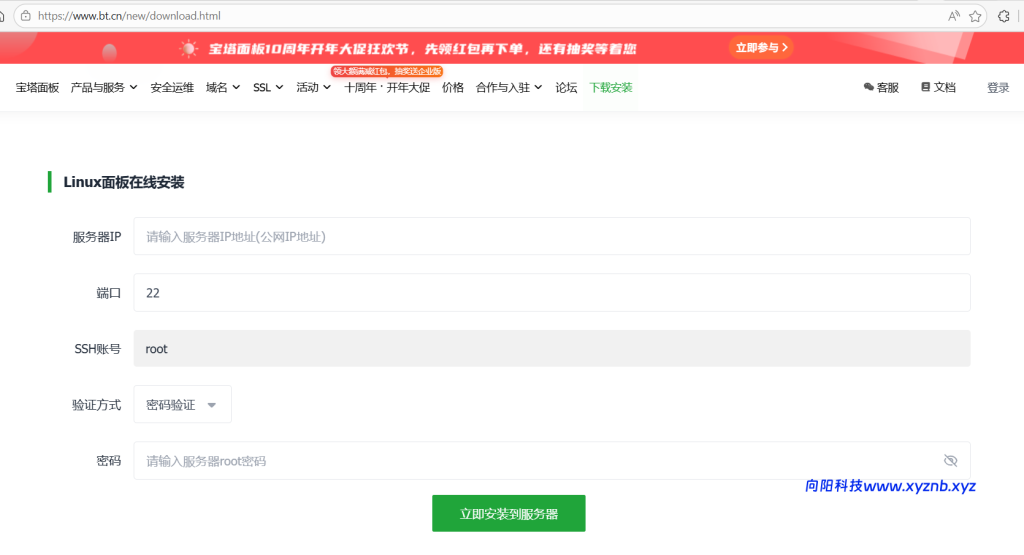Viewport: 1024px width, 555px height.
Task: Open 安全运维 nav item
Action: point(172,87)
